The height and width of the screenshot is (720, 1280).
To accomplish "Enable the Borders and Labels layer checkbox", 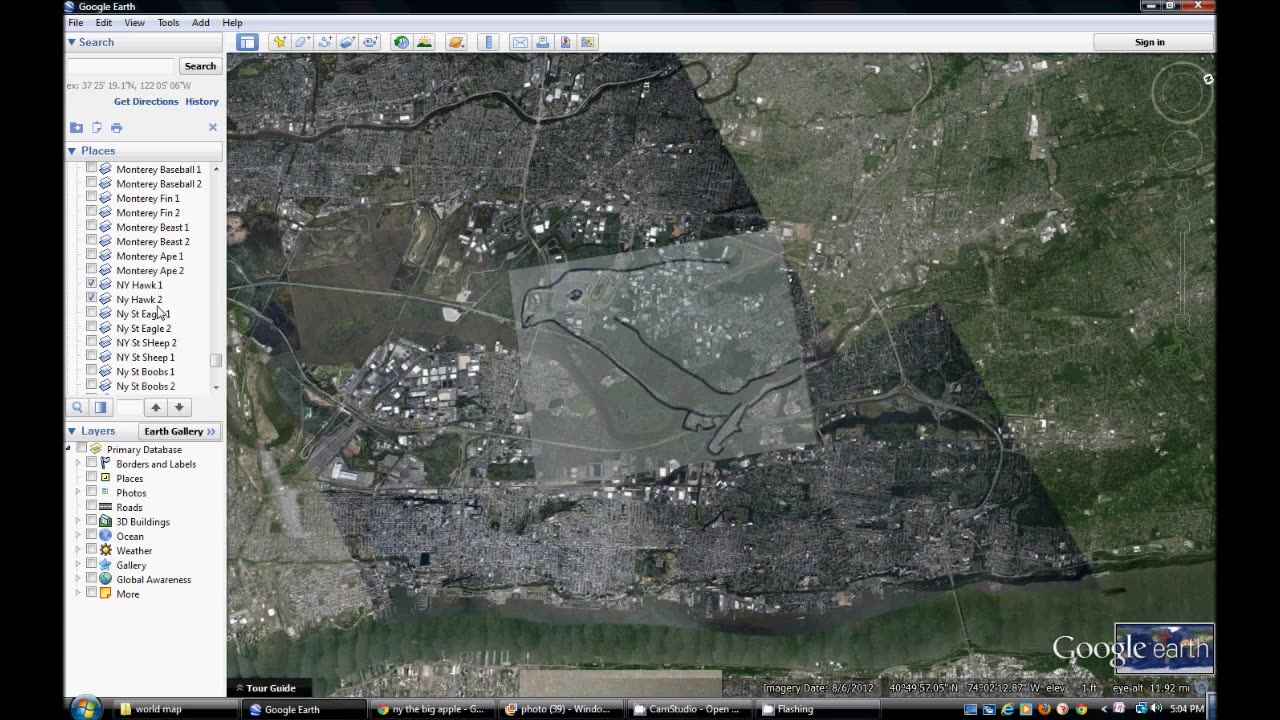I will pos(92,463).
